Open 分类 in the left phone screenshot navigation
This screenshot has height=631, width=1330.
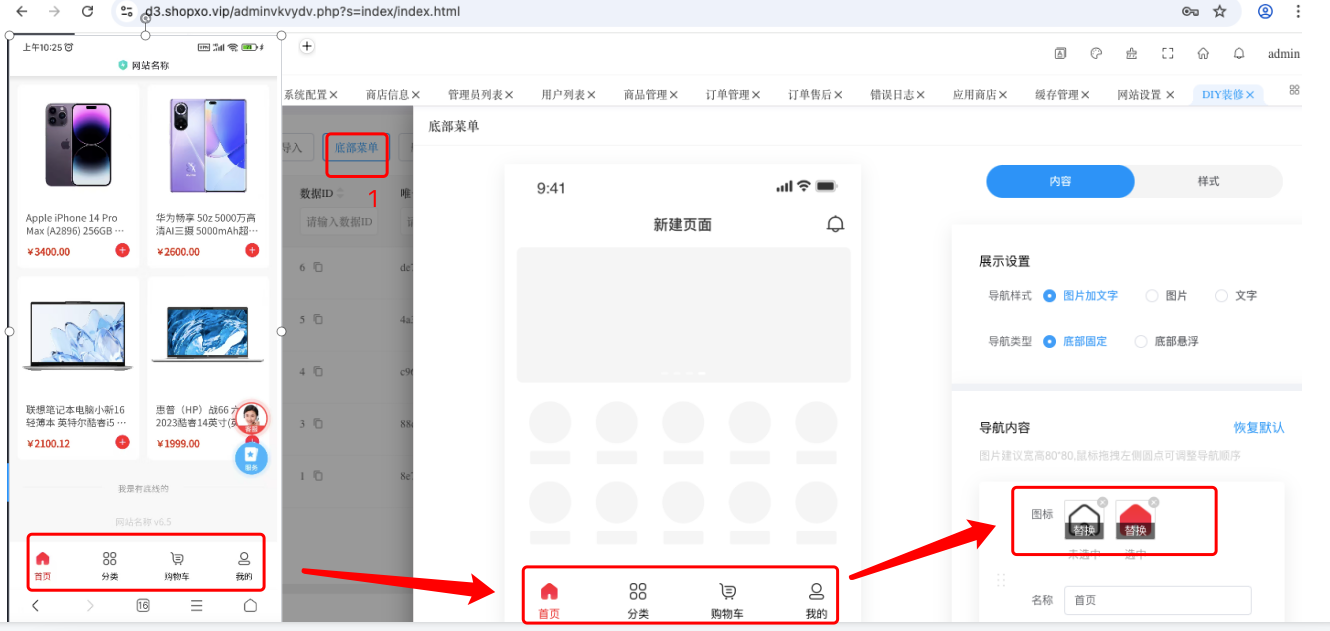(110, 566)
